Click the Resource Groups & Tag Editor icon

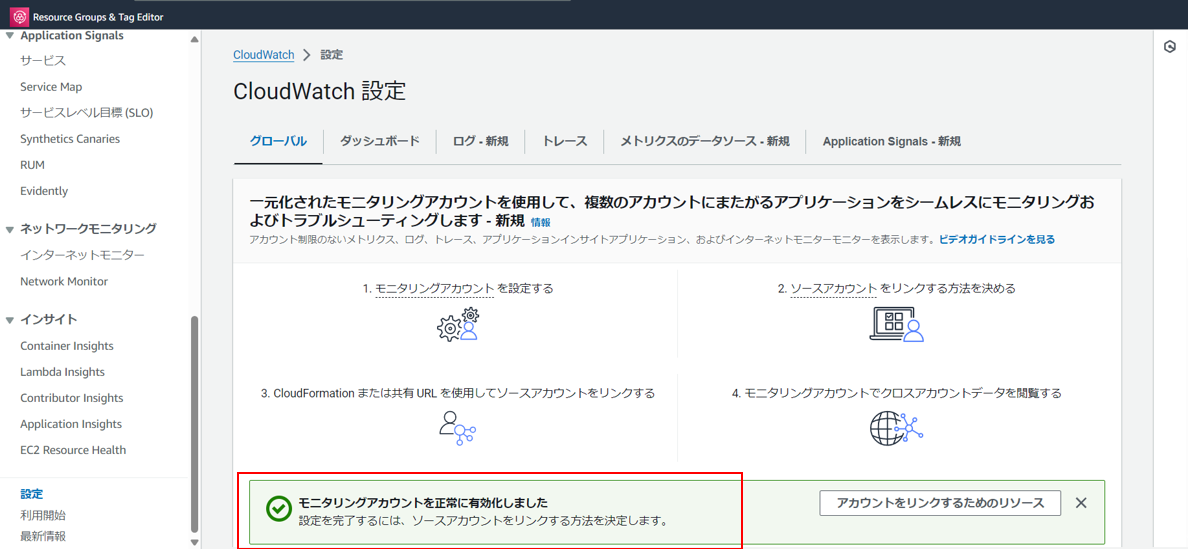coord(19,16)
